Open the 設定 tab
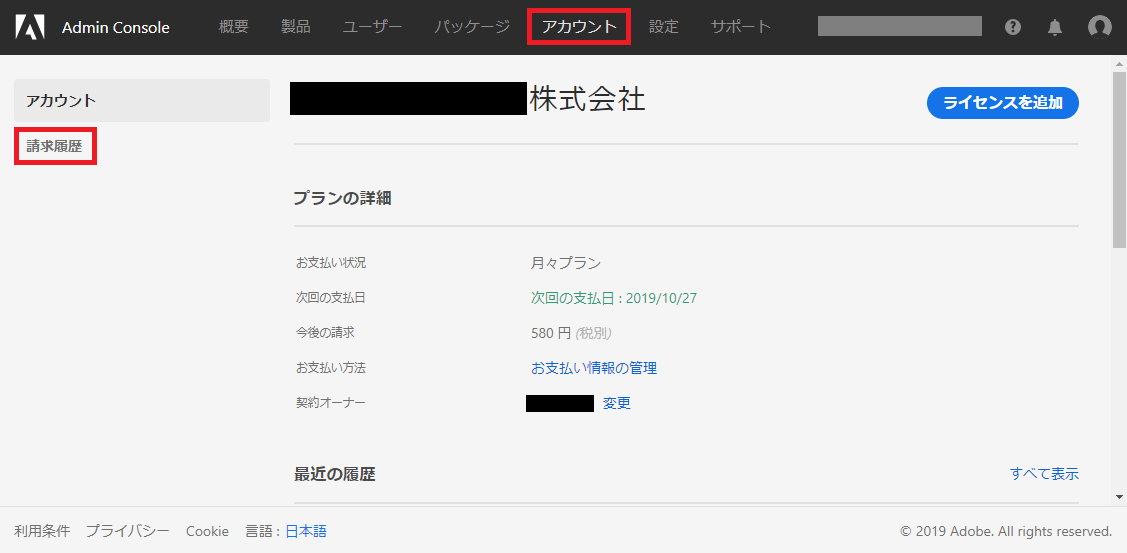 coord(663,27)
